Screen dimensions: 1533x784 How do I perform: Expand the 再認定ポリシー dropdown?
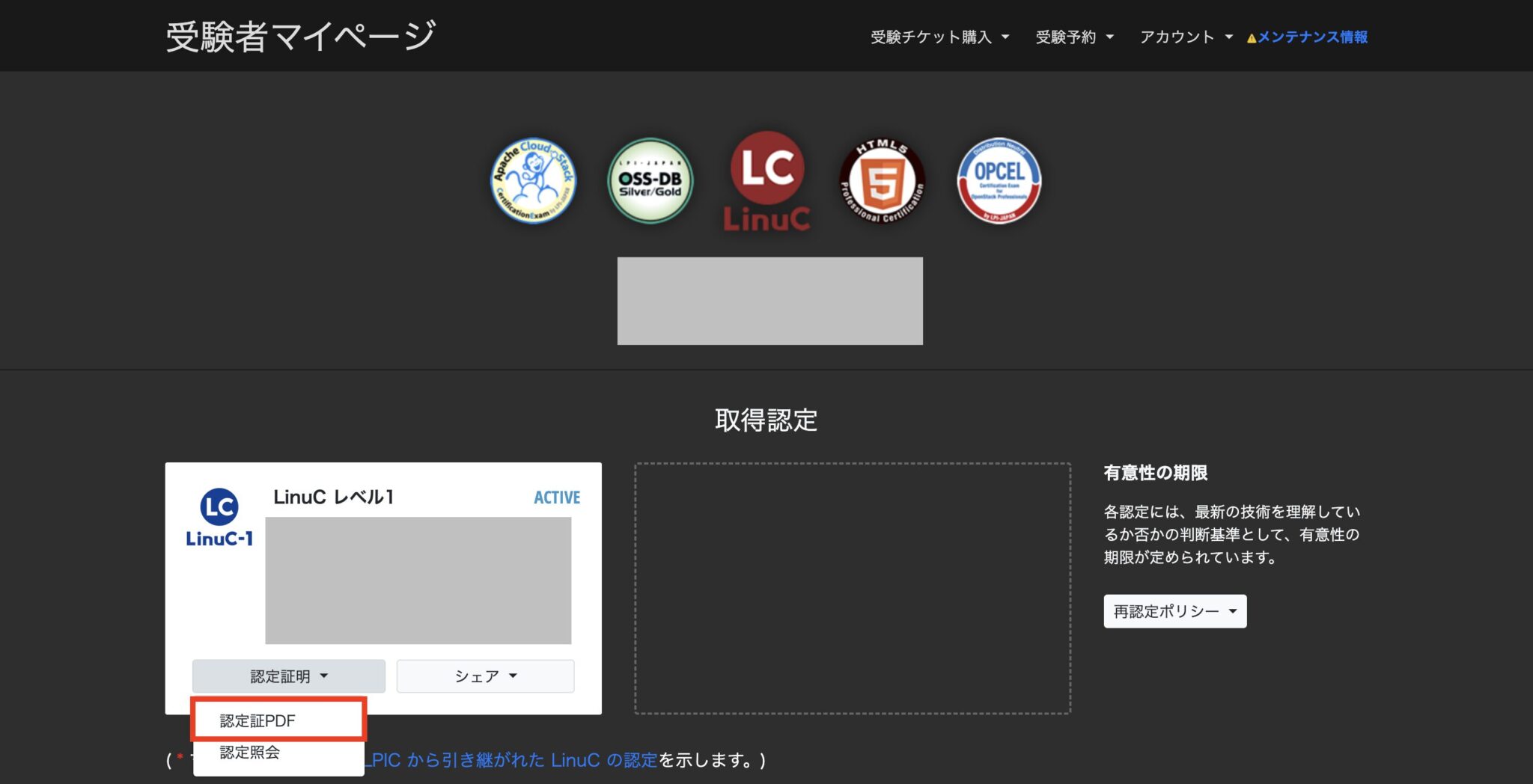click(1174, 610)
